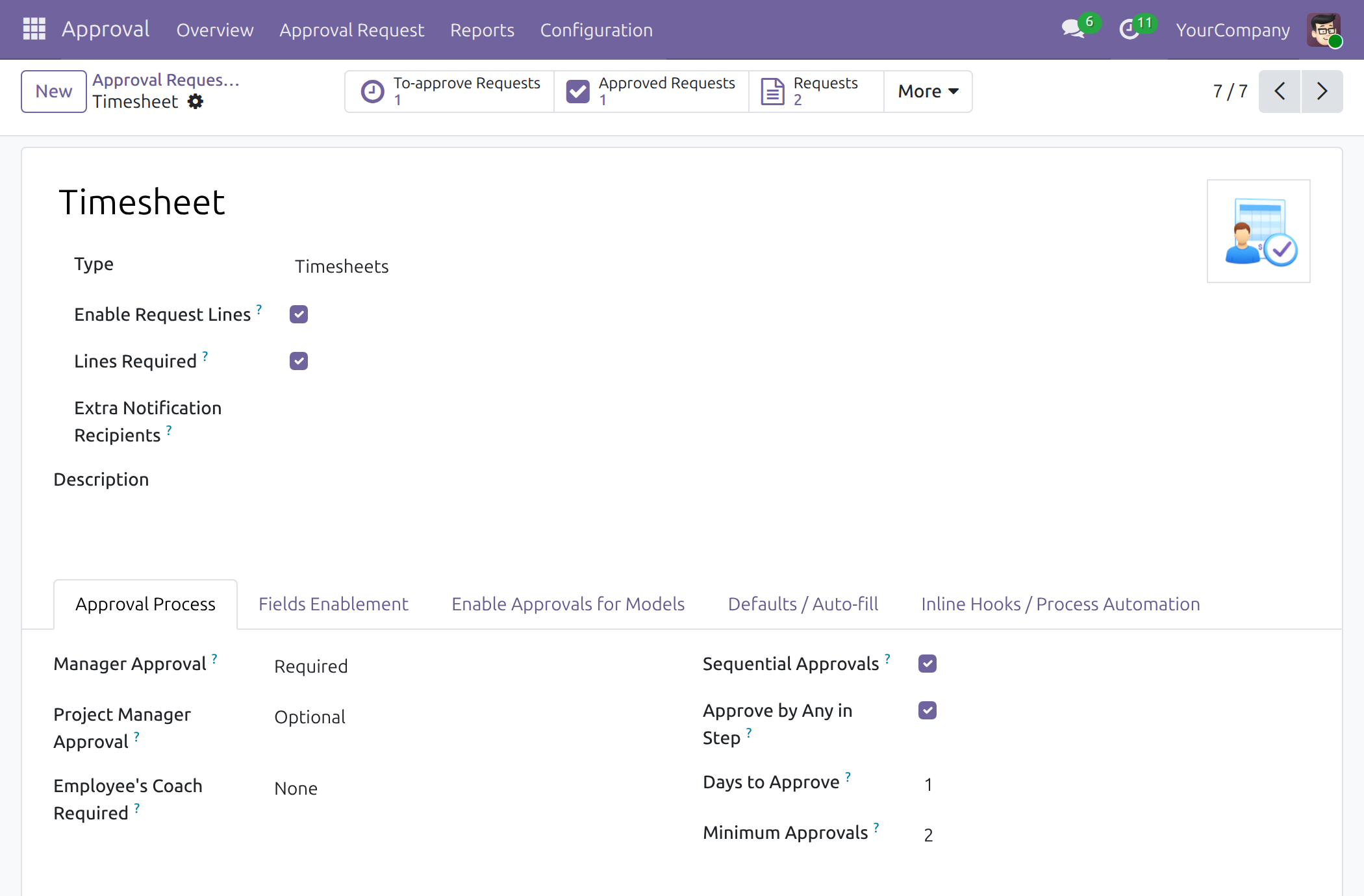1364x896 pixels.
Task: Show help for Employee's Coach Required
Action: pyautogui.click(x=137, y=808)
